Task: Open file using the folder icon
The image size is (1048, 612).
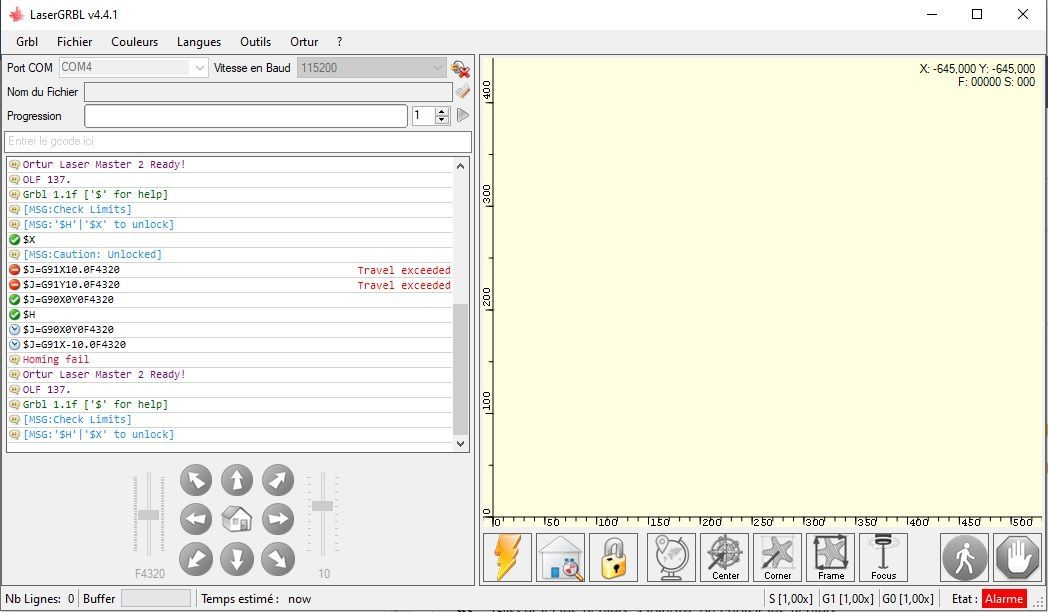Action: 463,91
